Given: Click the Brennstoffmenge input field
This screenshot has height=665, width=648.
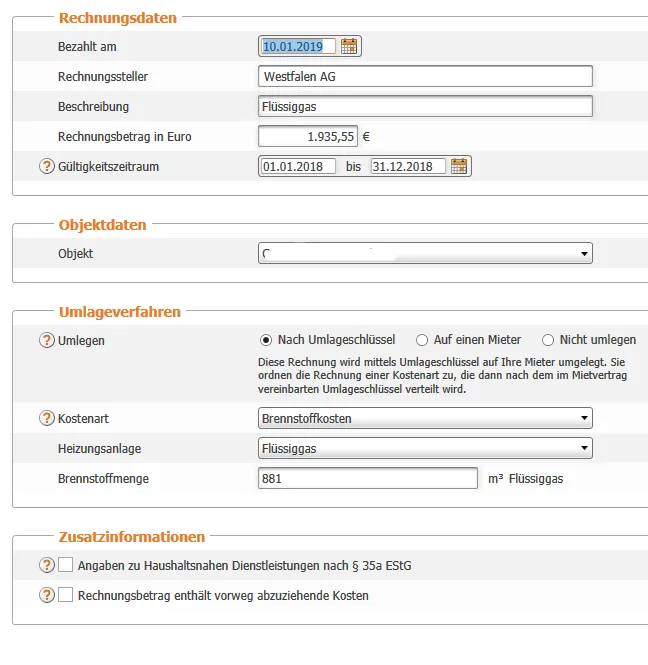Looking at the screenshot, I should tap(368, 479).
